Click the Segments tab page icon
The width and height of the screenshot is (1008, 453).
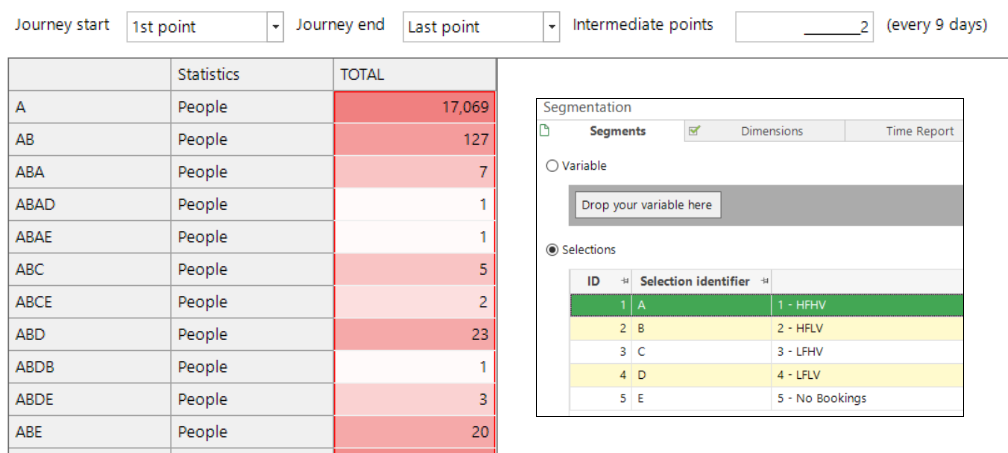coord(544,131)
